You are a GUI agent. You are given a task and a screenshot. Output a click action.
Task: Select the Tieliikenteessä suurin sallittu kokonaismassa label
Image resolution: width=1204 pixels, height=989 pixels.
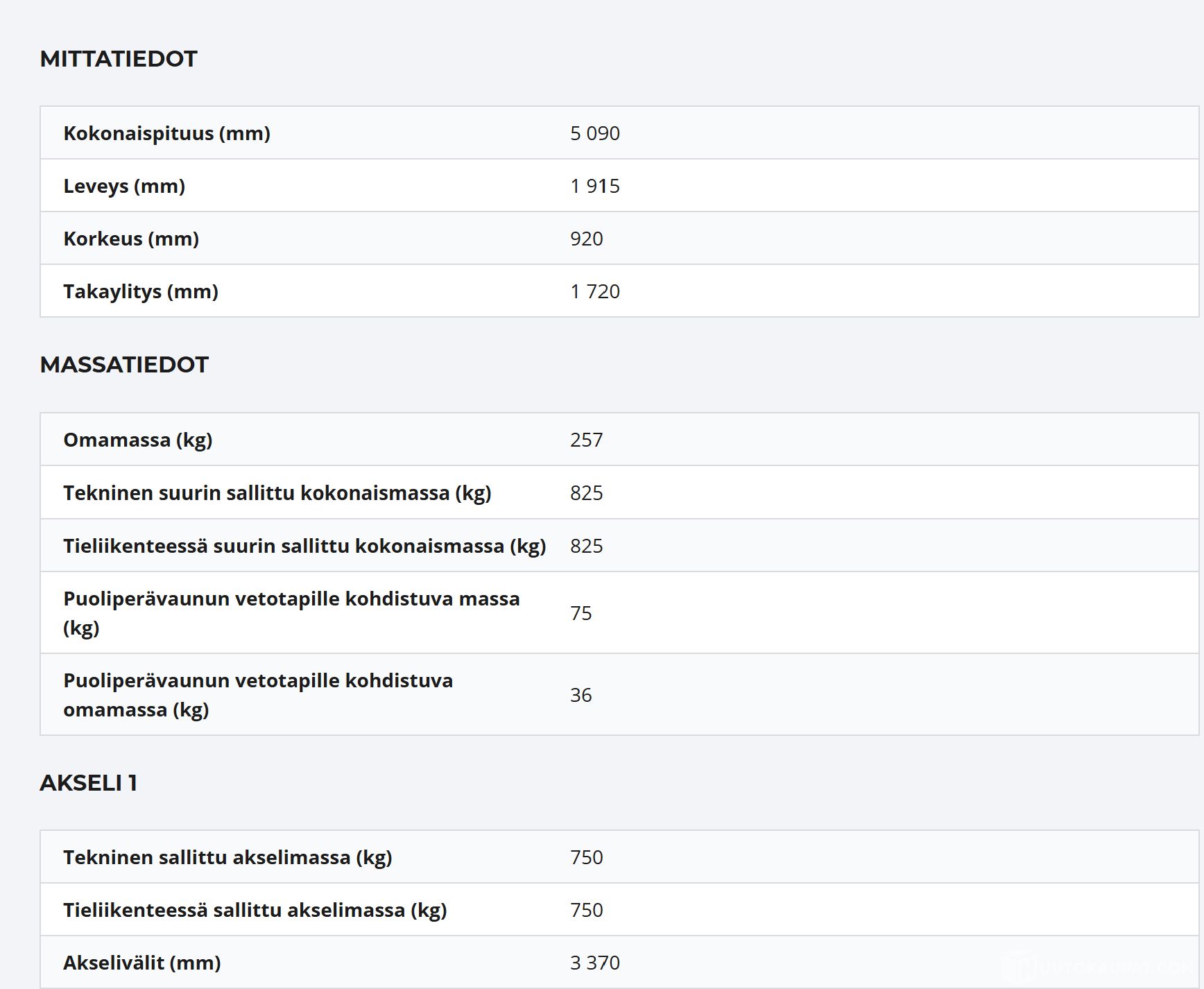pyautogui.click(x=304, y=546)
